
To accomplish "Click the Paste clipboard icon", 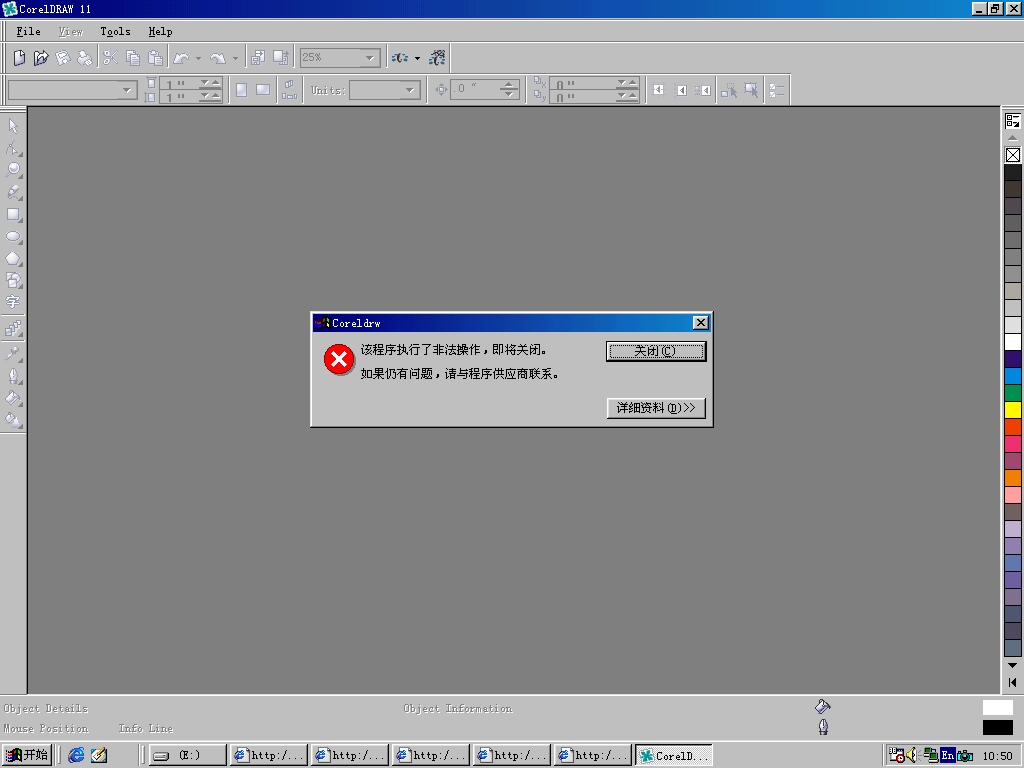I will [x=155, y=58].
